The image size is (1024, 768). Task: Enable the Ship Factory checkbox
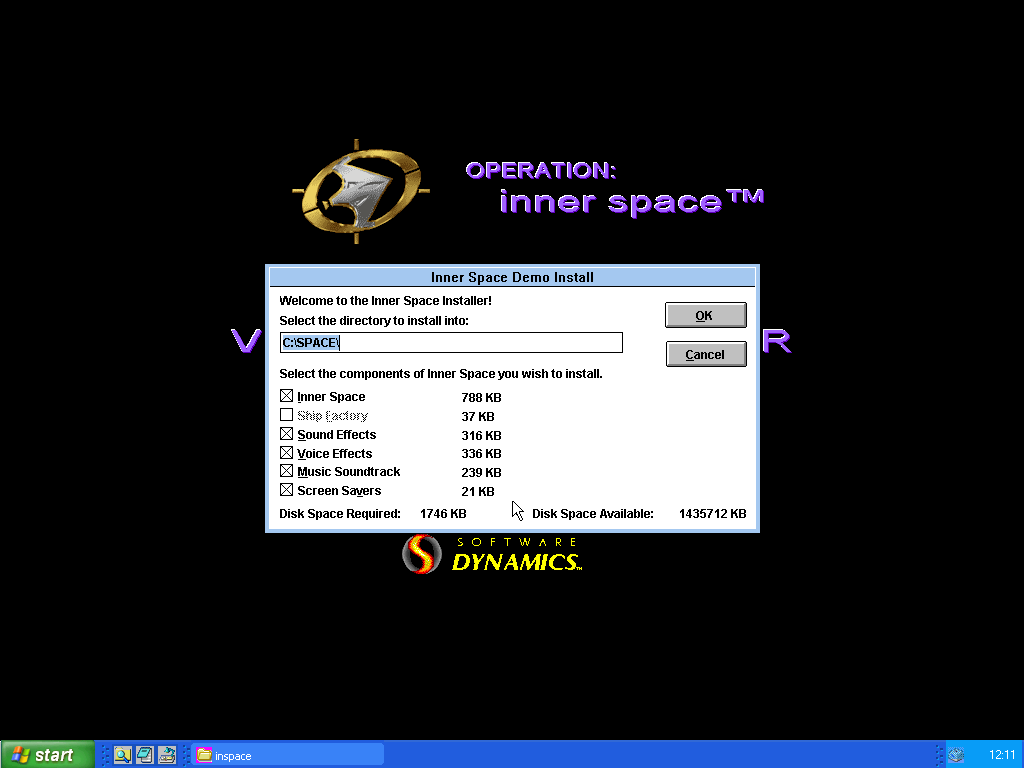point(287,416)
